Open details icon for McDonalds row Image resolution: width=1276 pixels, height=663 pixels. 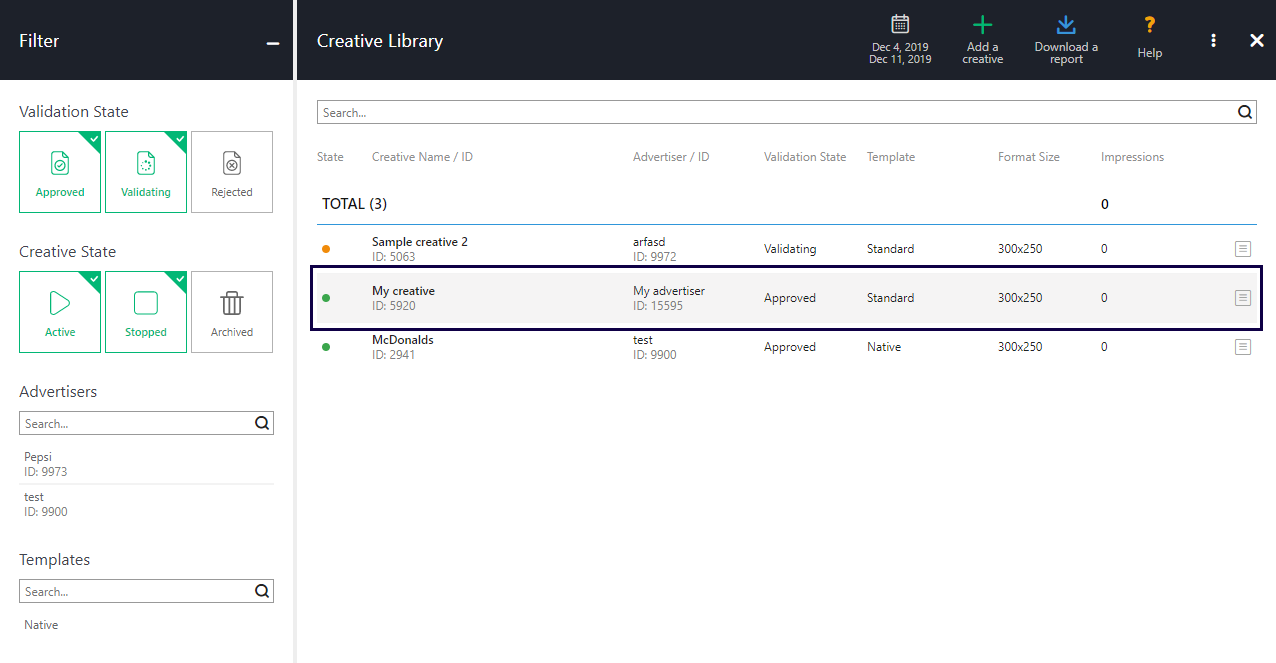pyautogui.click(x=1243, y=347)
